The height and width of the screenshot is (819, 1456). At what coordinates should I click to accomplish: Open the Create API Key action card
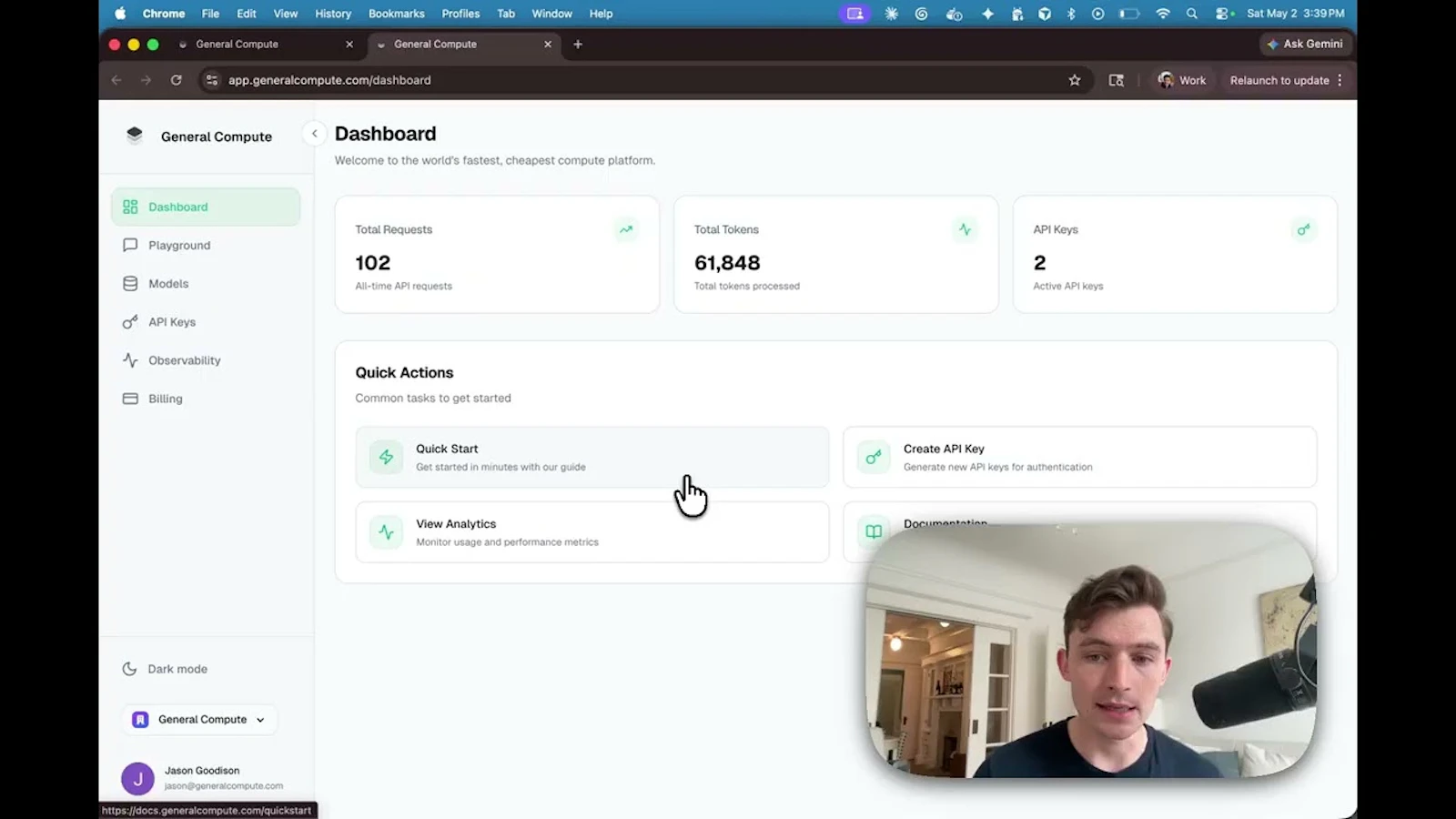1080,457
